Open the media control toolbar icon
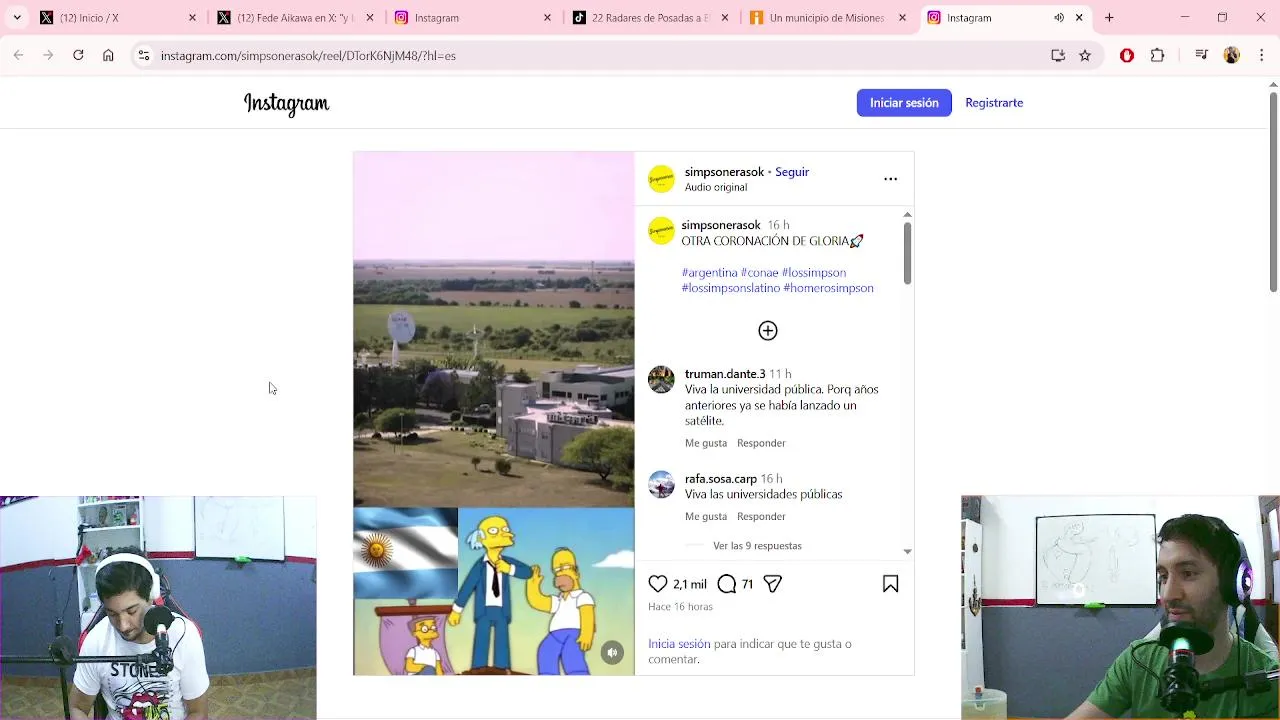Screen dimensions: 1280x720 1202,56
